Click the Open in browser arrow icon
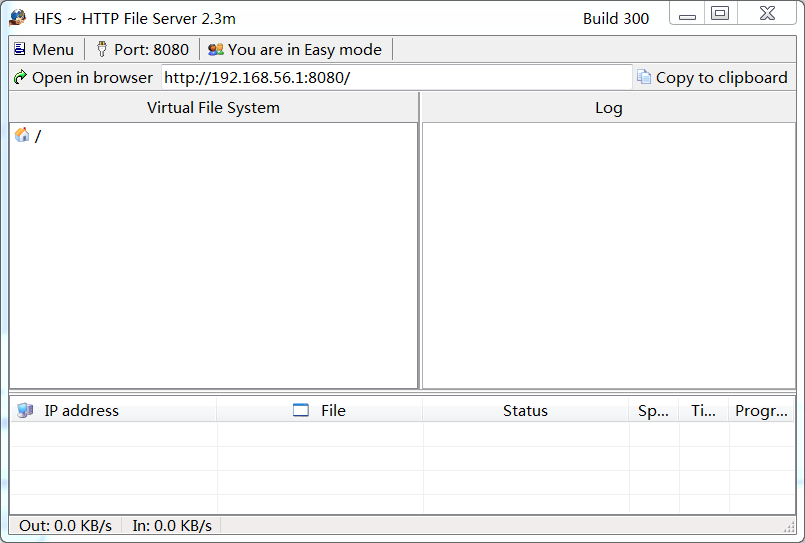Image resolution: width=805 pixels, height=543 pixels. click(20, 77)
